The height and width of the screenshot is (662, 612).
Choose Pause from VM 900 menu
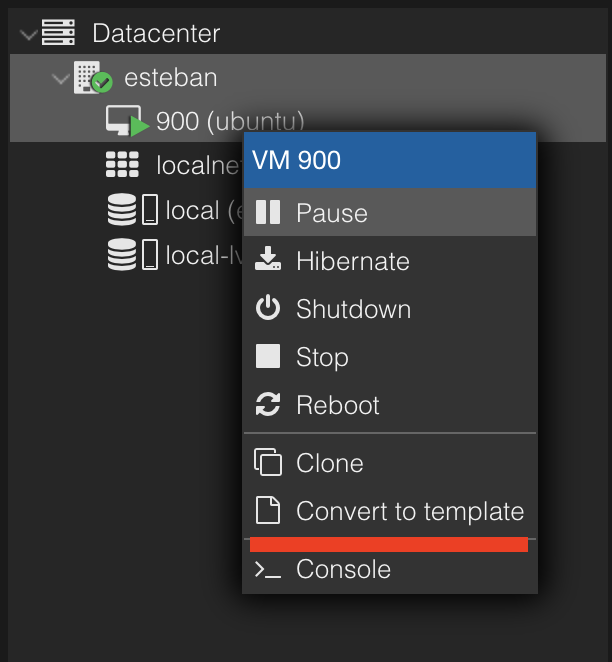point(390,212)
